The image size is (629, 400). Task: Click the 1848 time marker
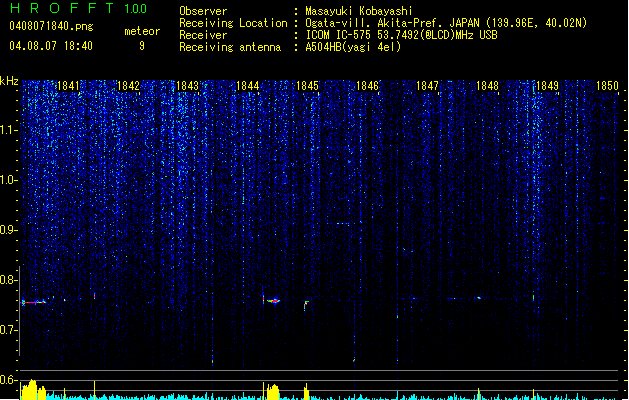487,86
